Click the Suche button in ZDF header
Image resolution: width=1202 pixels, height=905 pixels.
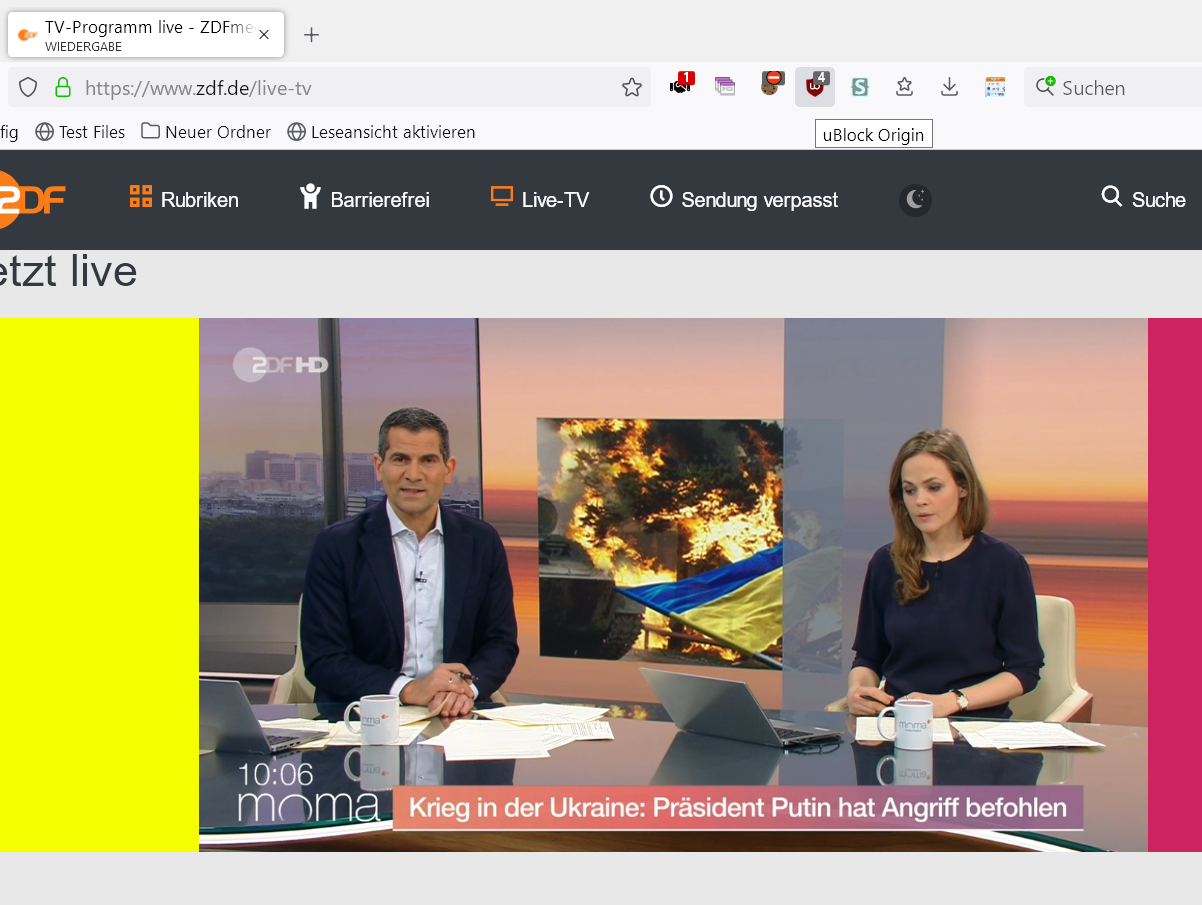pos(1143,200)
